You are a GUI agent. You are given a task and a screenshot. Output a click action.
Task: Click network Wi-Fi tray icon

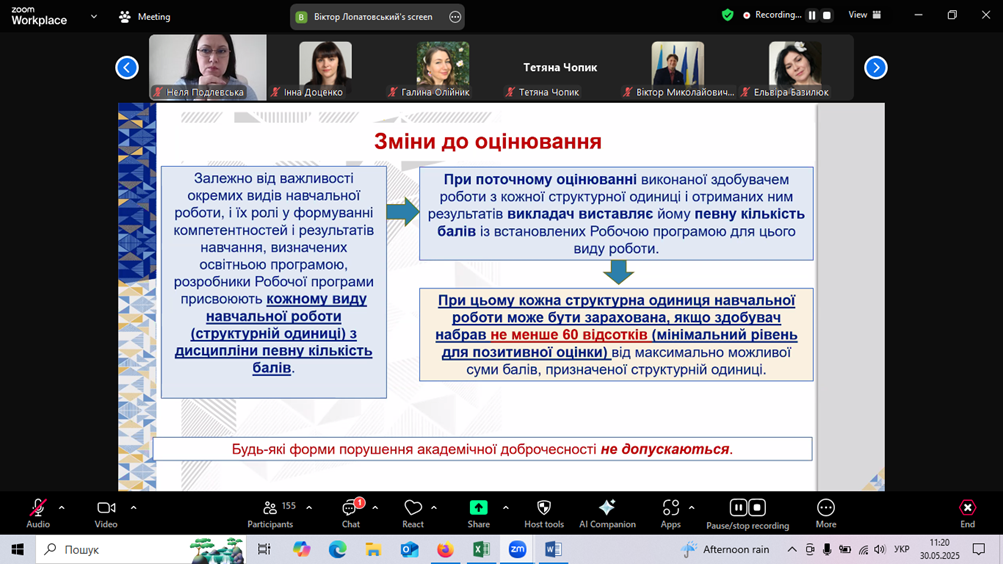coord(863,549)
